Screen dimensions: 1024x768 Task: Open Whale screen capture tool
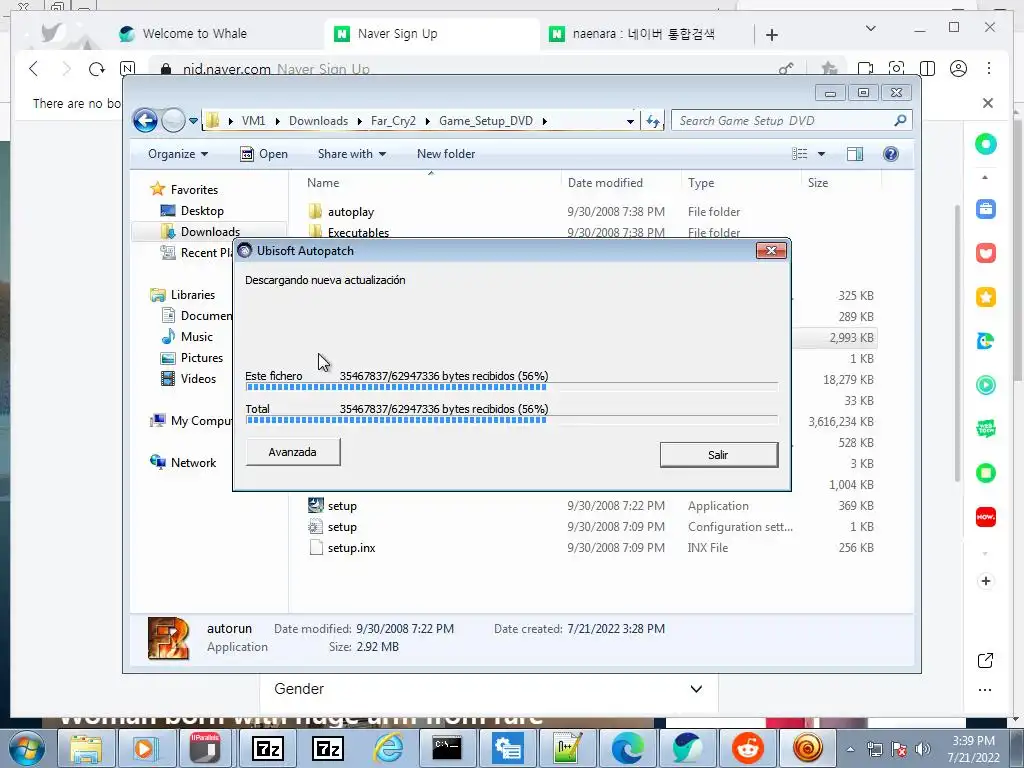(x=897, y=68)
